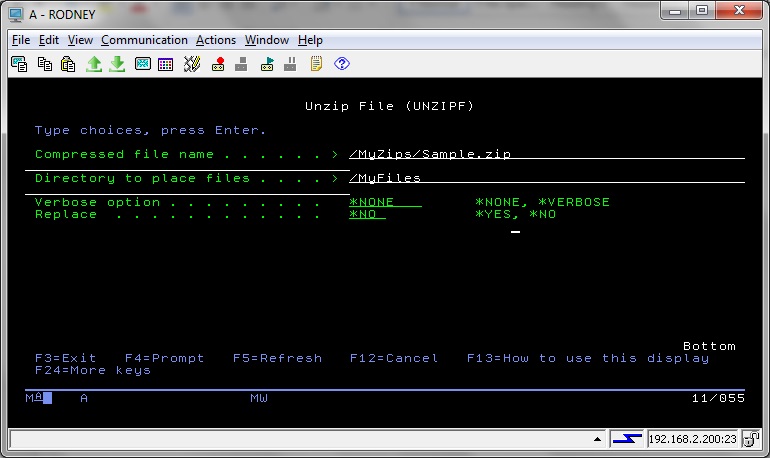Image resolution: width=770 pixels, height=458 pixels.
Task: Open the color remap grid icon
Action: (x=166, y=64)
